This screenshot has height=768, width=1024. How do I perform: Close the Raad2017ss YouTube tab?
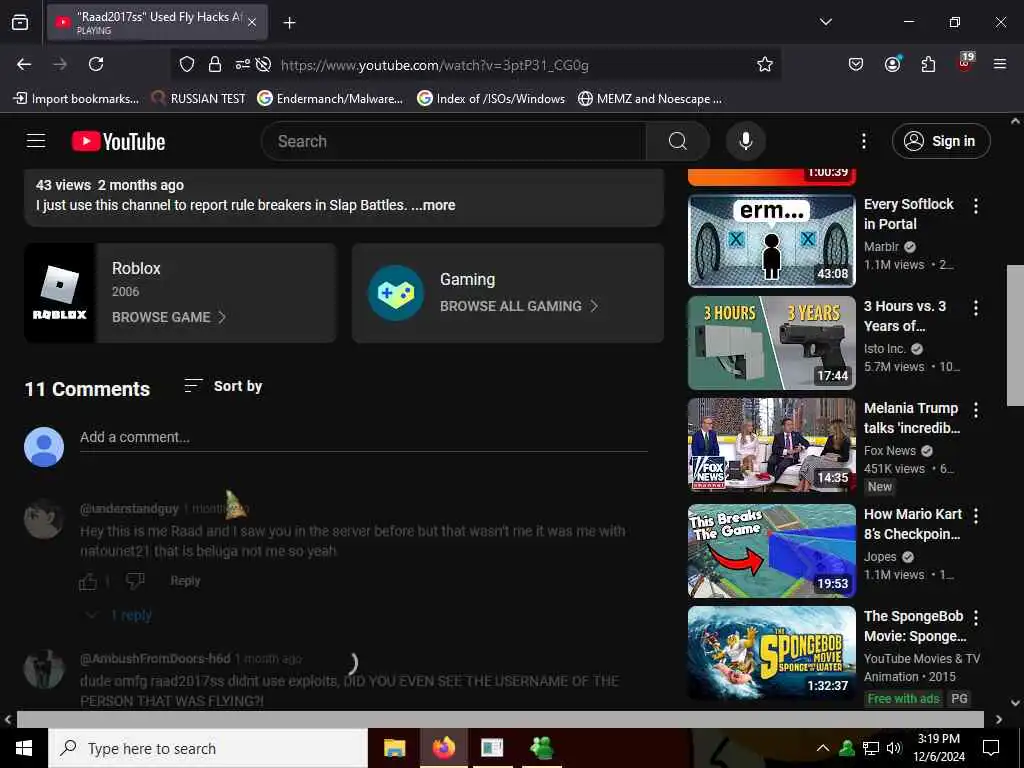[x=252, y=22]
